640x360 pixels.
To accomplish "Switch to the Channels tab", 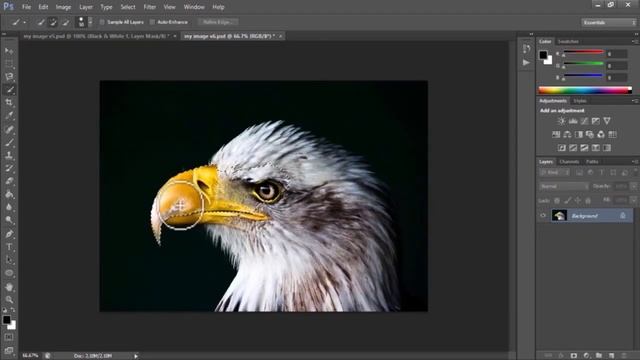I will (569, 162).
